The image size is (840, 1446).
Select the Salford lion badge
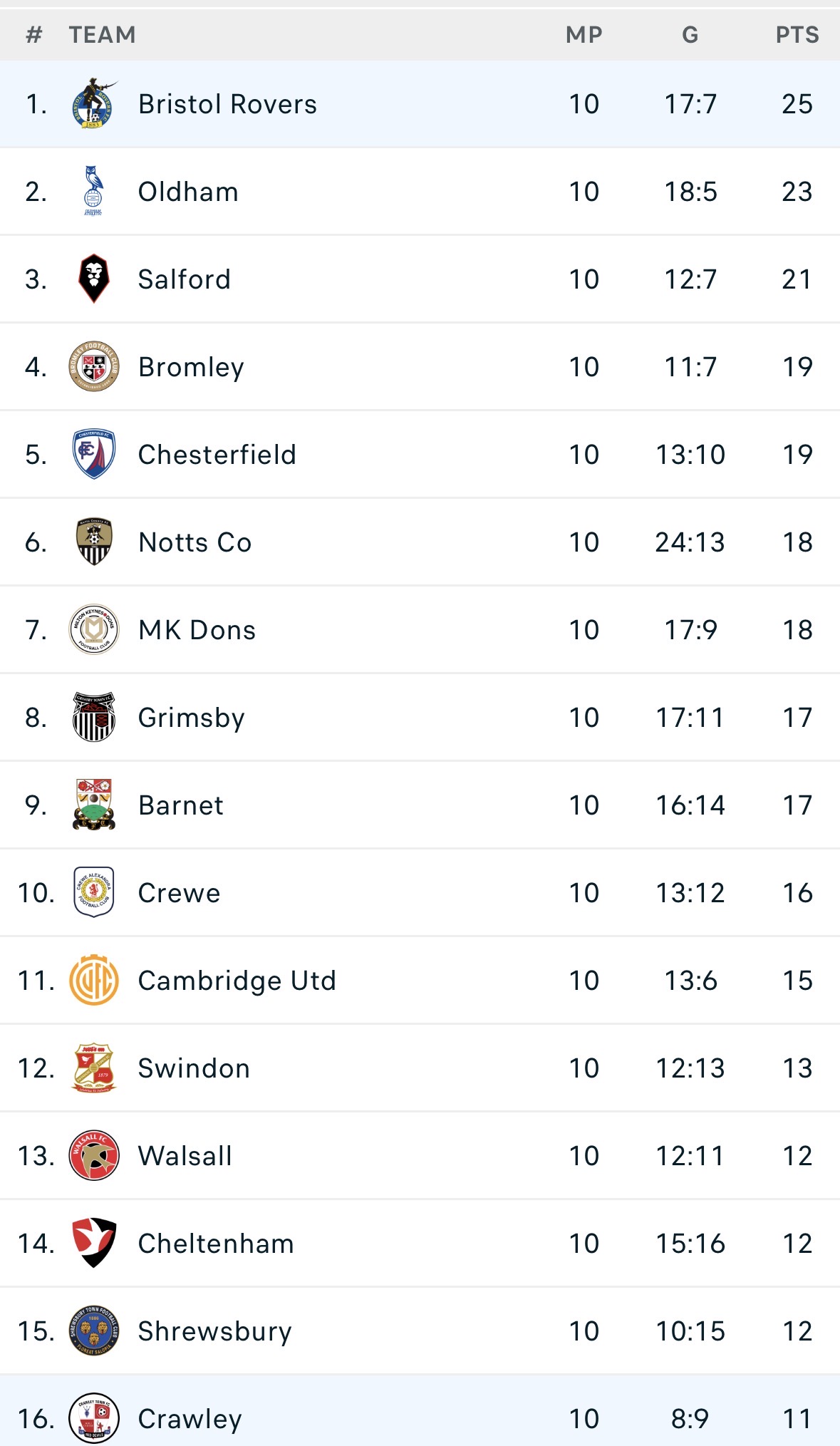(x=94, y=279)
